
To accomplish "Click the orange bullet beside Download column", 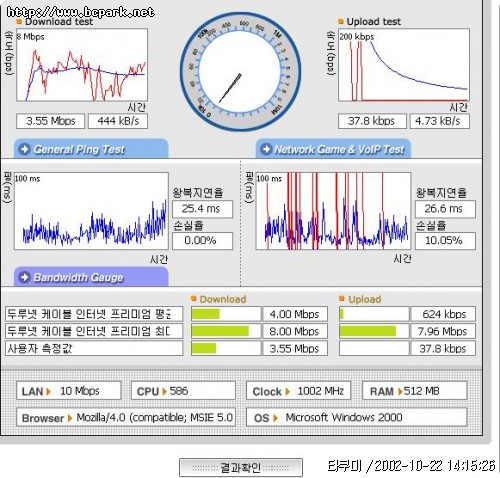I will point(194,299).
